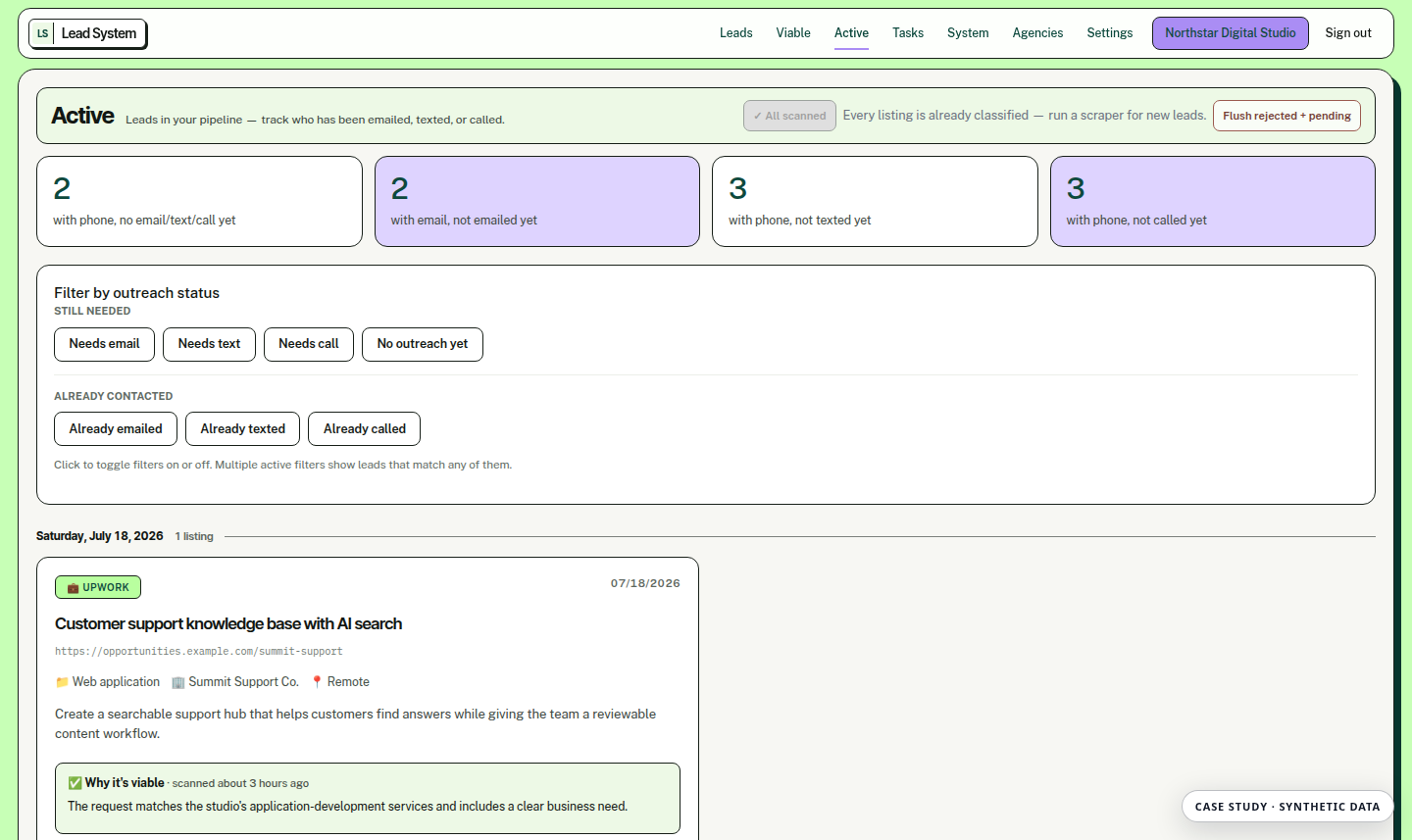This screenshot has width=1412, height=840.
Task: Click the 'Web application' category text
Action: click(x=116, y=682)
